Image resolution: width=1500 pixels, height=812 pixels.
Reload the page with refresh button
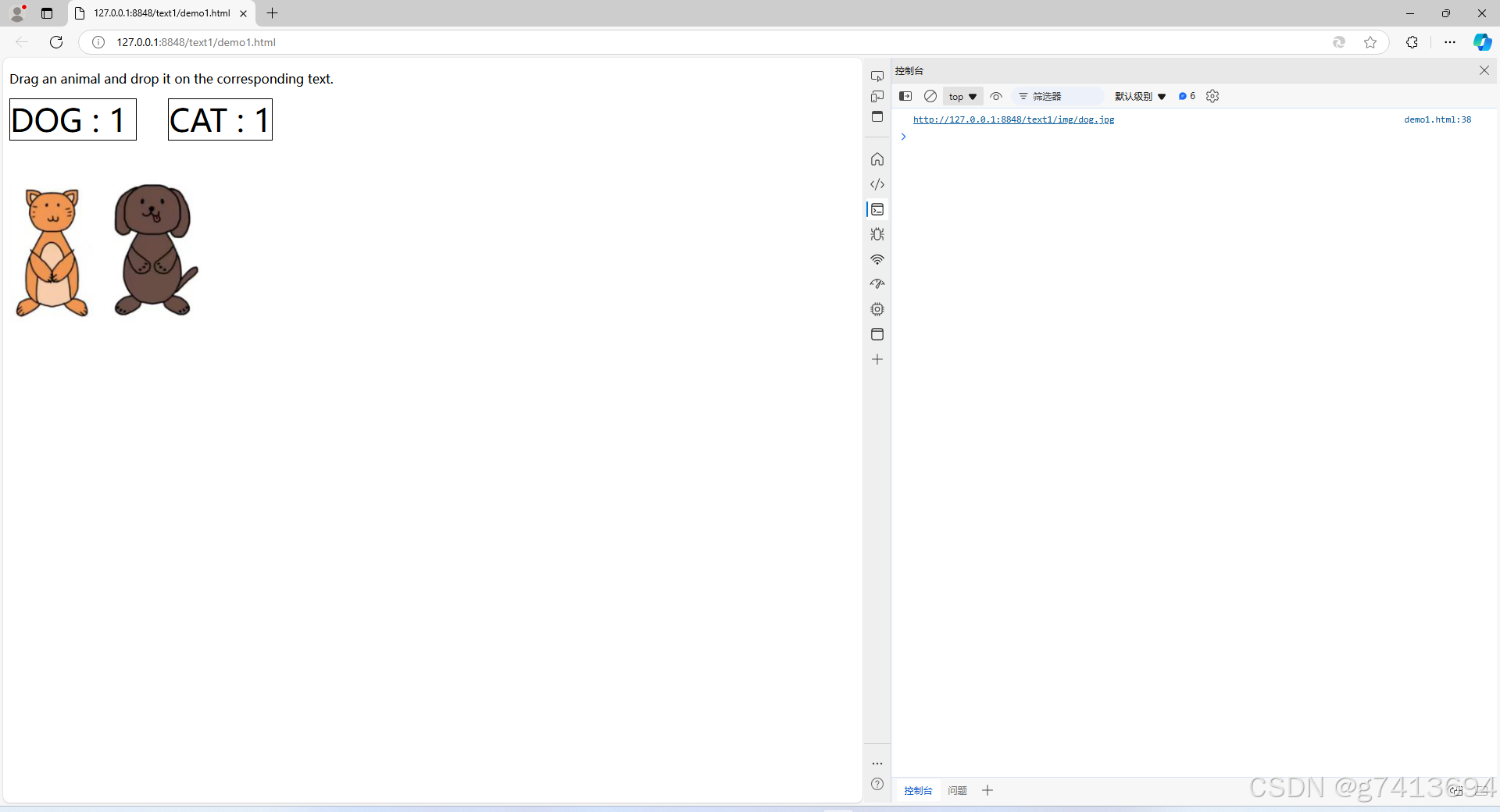point(56,42)
